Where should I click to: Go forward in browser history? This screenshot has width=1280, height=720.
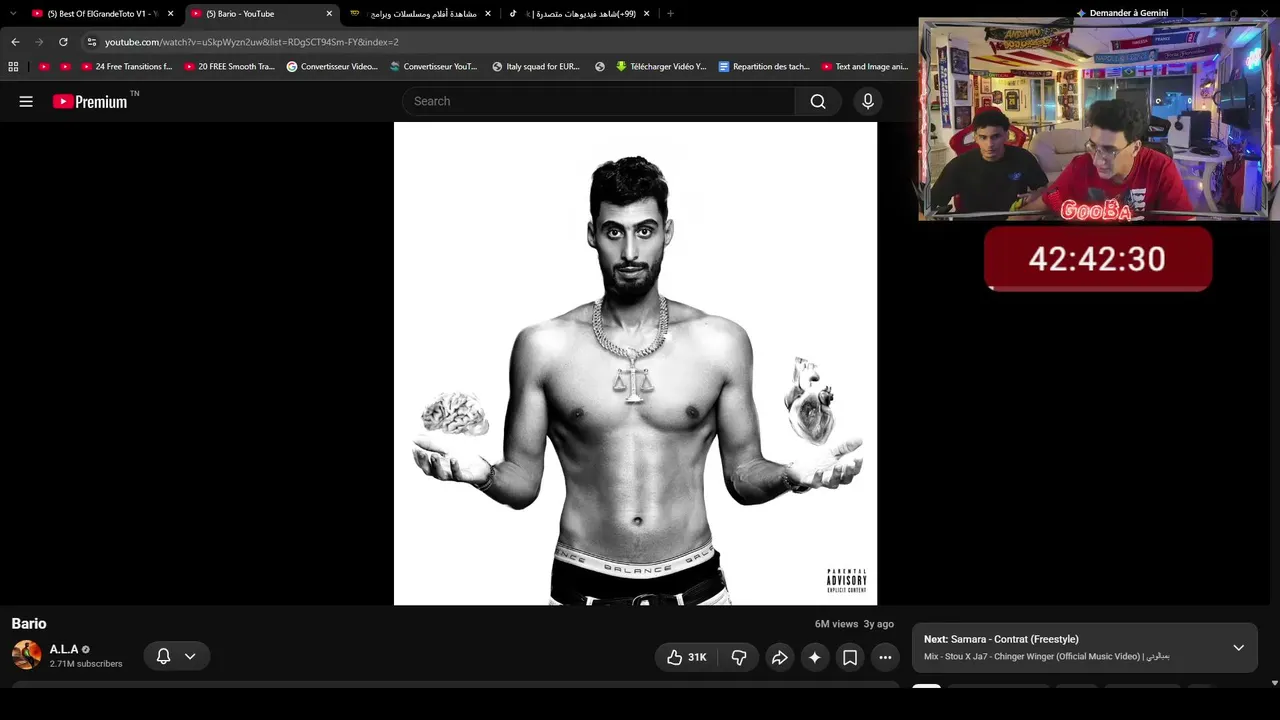[x=39, y=42]
